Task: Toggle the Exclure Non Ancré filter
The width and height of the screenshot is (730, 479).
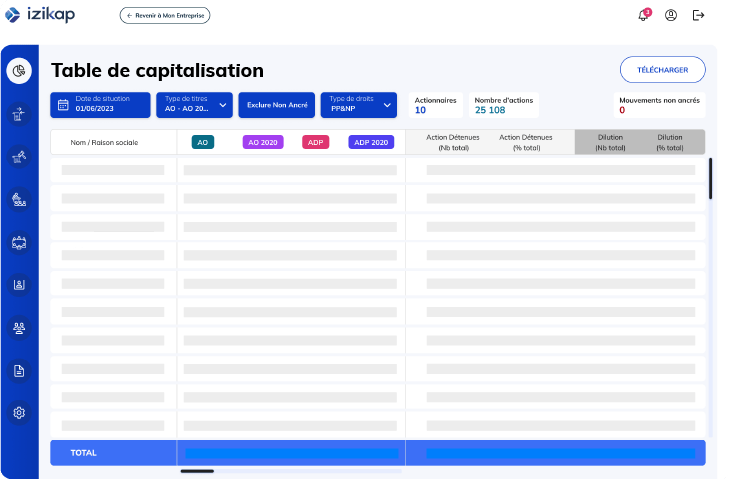Action: (x=276, y=105)
